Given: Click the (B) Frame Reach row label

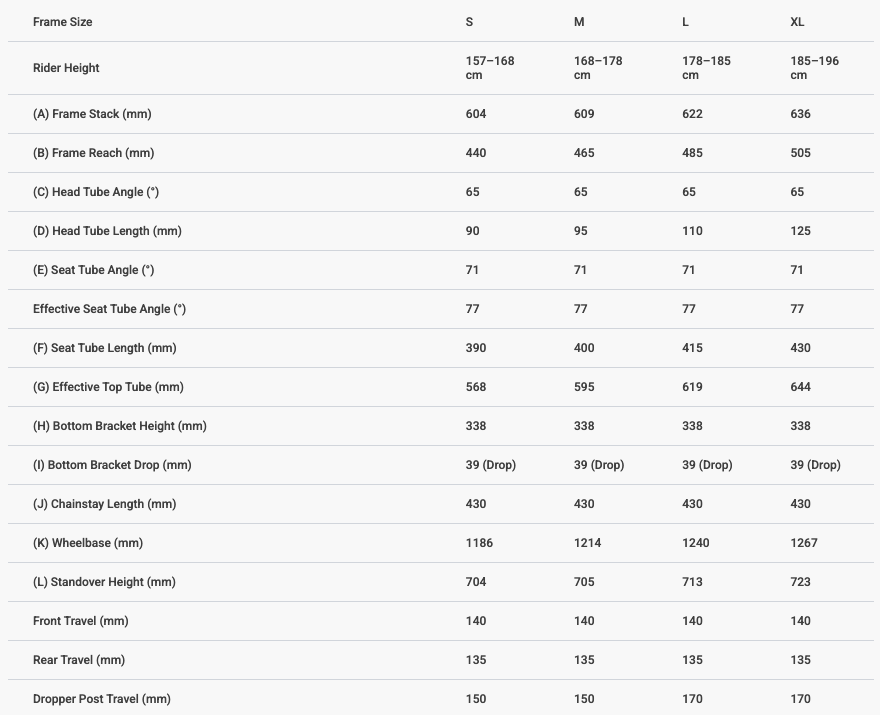Looking at the screenshot, I should [x=93, y=153].
